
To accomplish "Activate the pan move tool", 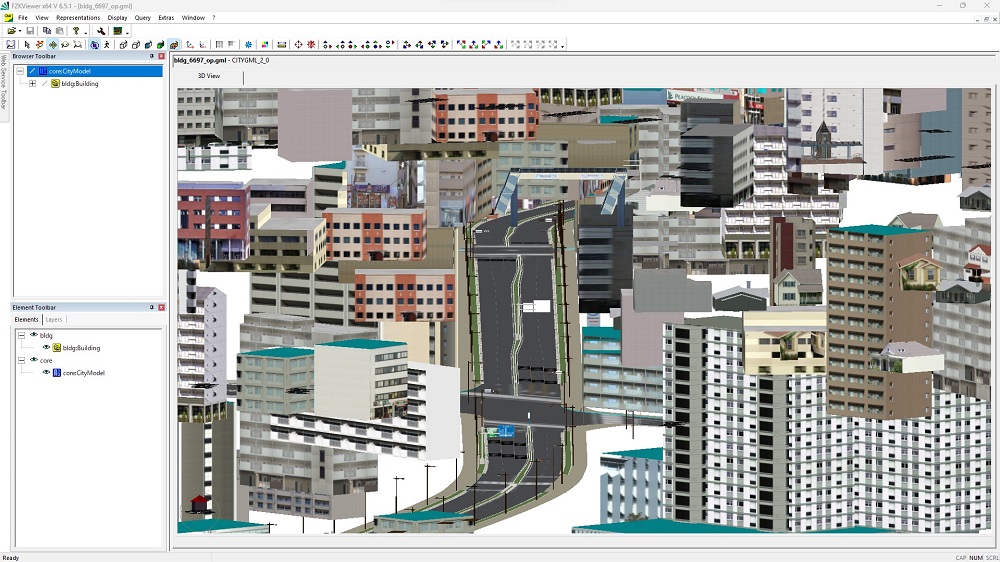I will pos(52,45).
